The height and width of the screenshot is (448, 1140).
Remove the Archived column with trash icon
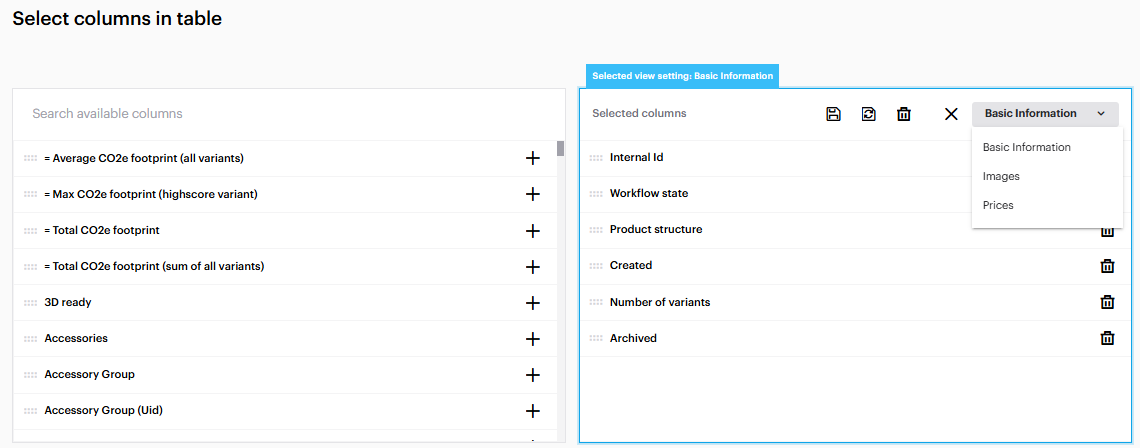coord(1107,338)
